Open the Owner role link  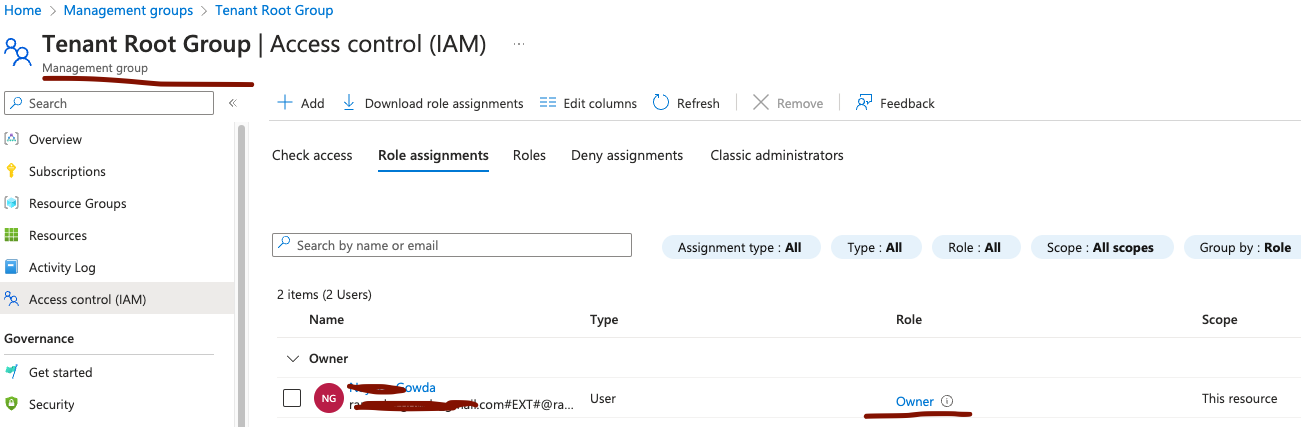click(915, 401)
